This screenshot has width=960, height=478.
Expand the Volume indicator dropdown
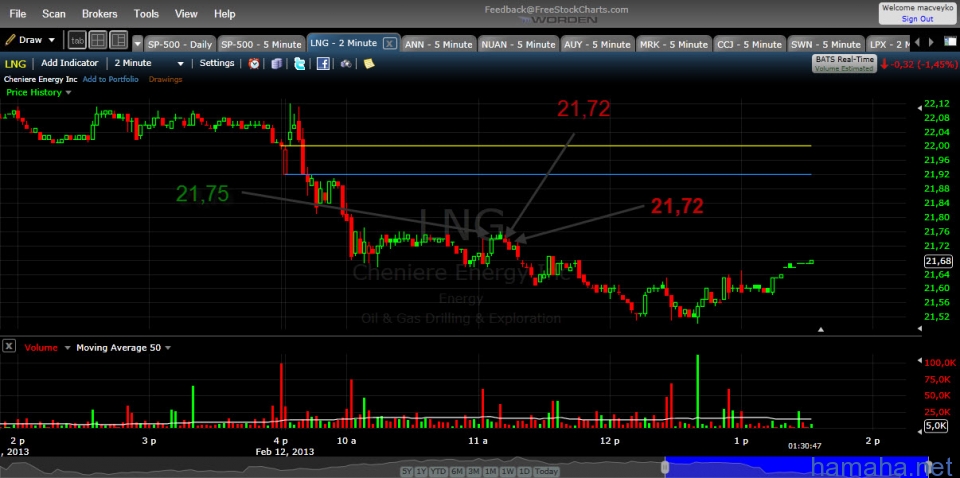65,348
